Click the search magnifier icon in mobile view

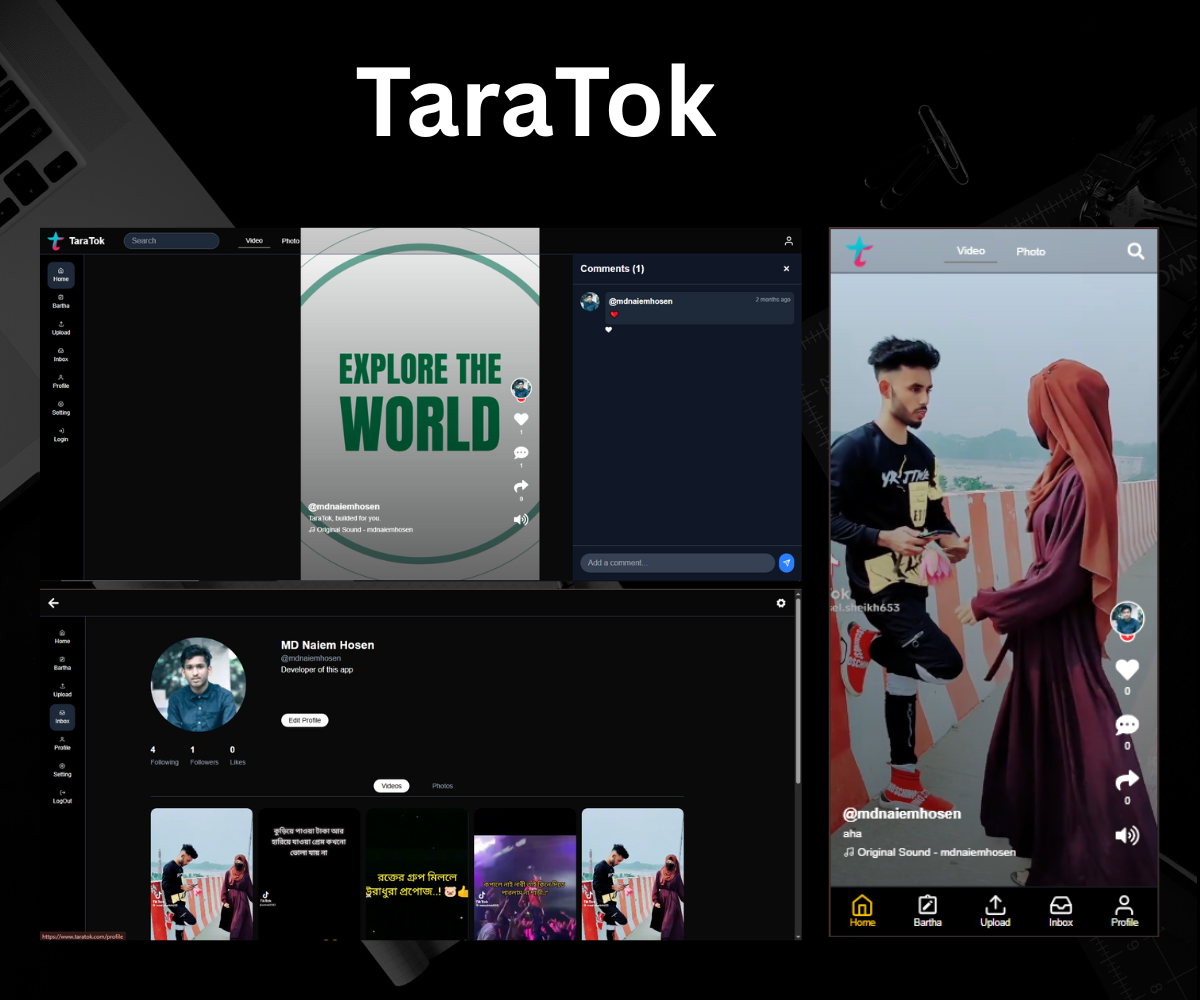tap(1135, 251)
